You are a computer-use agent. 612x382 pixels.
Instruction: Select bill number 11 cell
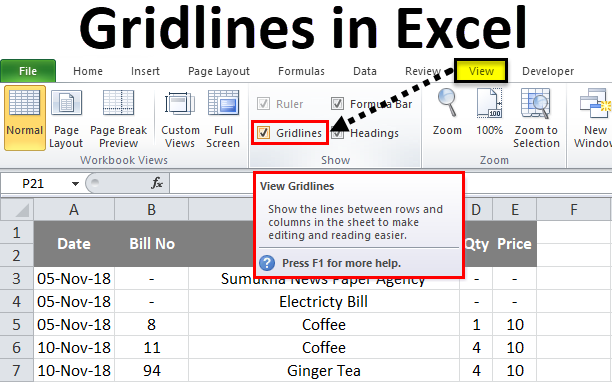click(x=151, y=348)
